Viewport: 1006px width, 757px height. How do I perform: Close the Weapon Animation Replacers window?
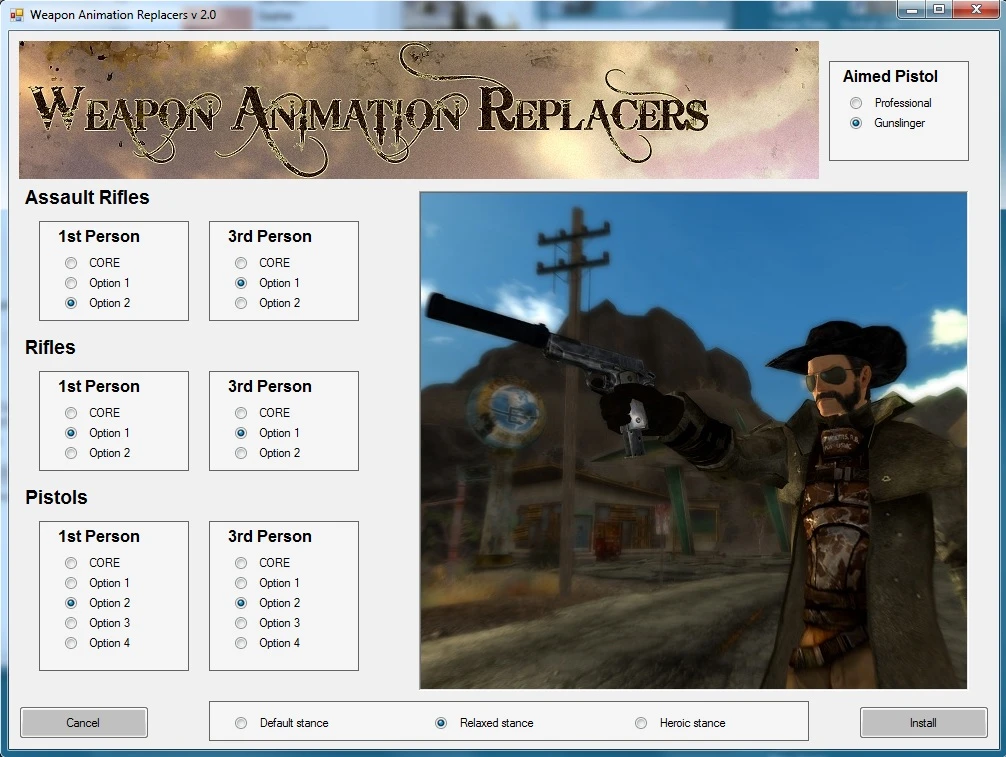pos(976,10)
